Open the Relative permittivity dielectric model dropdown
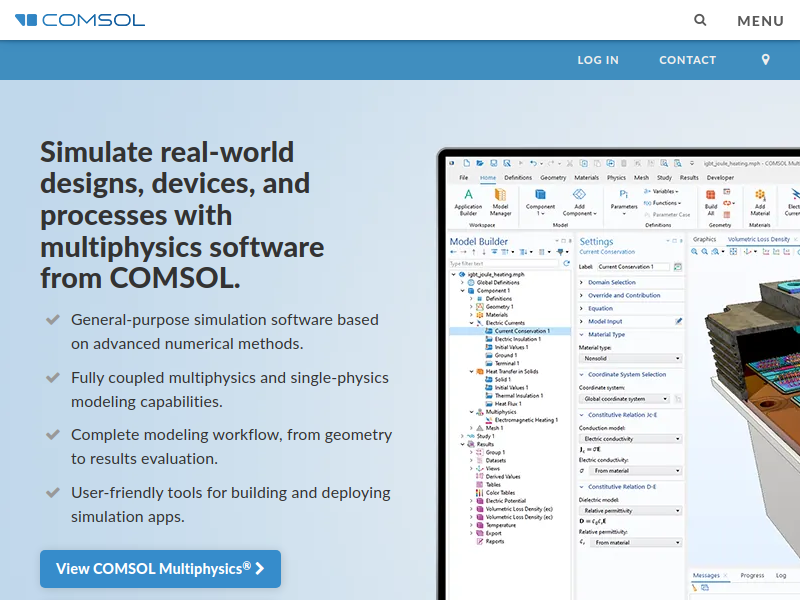This screenshot has height=600, width=800. tap(631, 511)
